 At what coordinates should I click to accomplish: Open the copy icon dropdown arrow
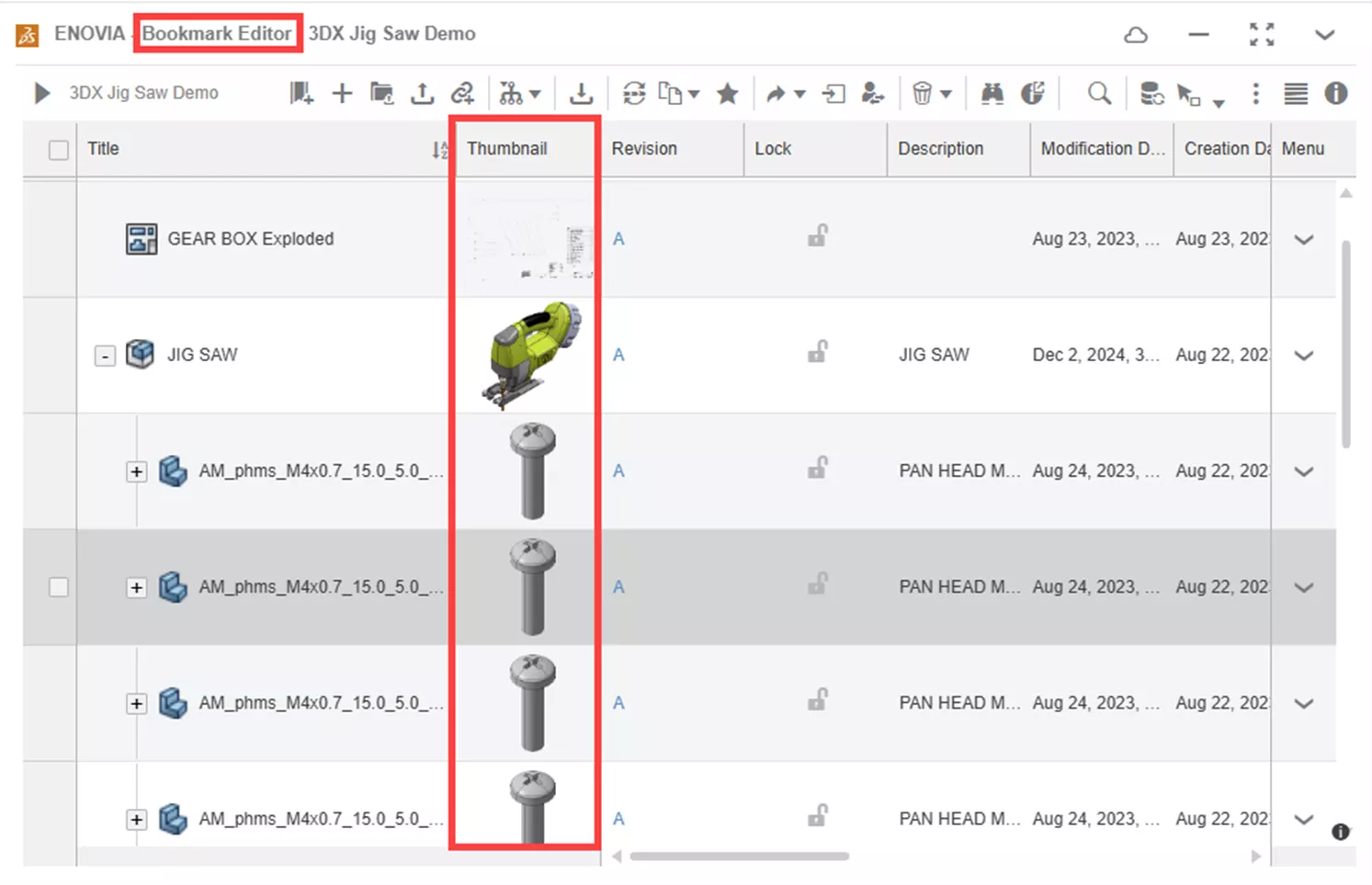click(695, 95)
